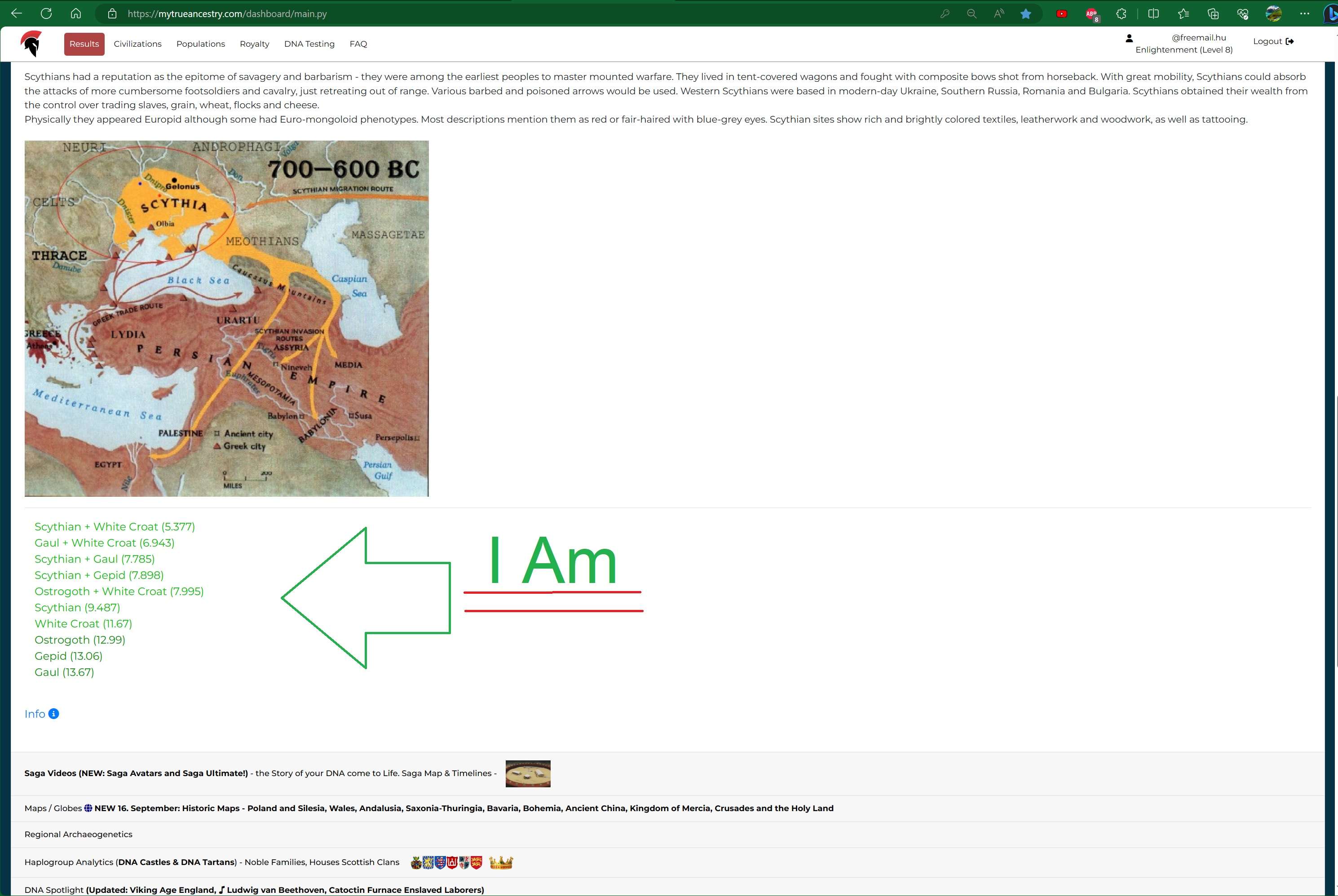1338x896 pixels.
Task: Open the Adblock Plus extension icon
Action: [1091, 14]
